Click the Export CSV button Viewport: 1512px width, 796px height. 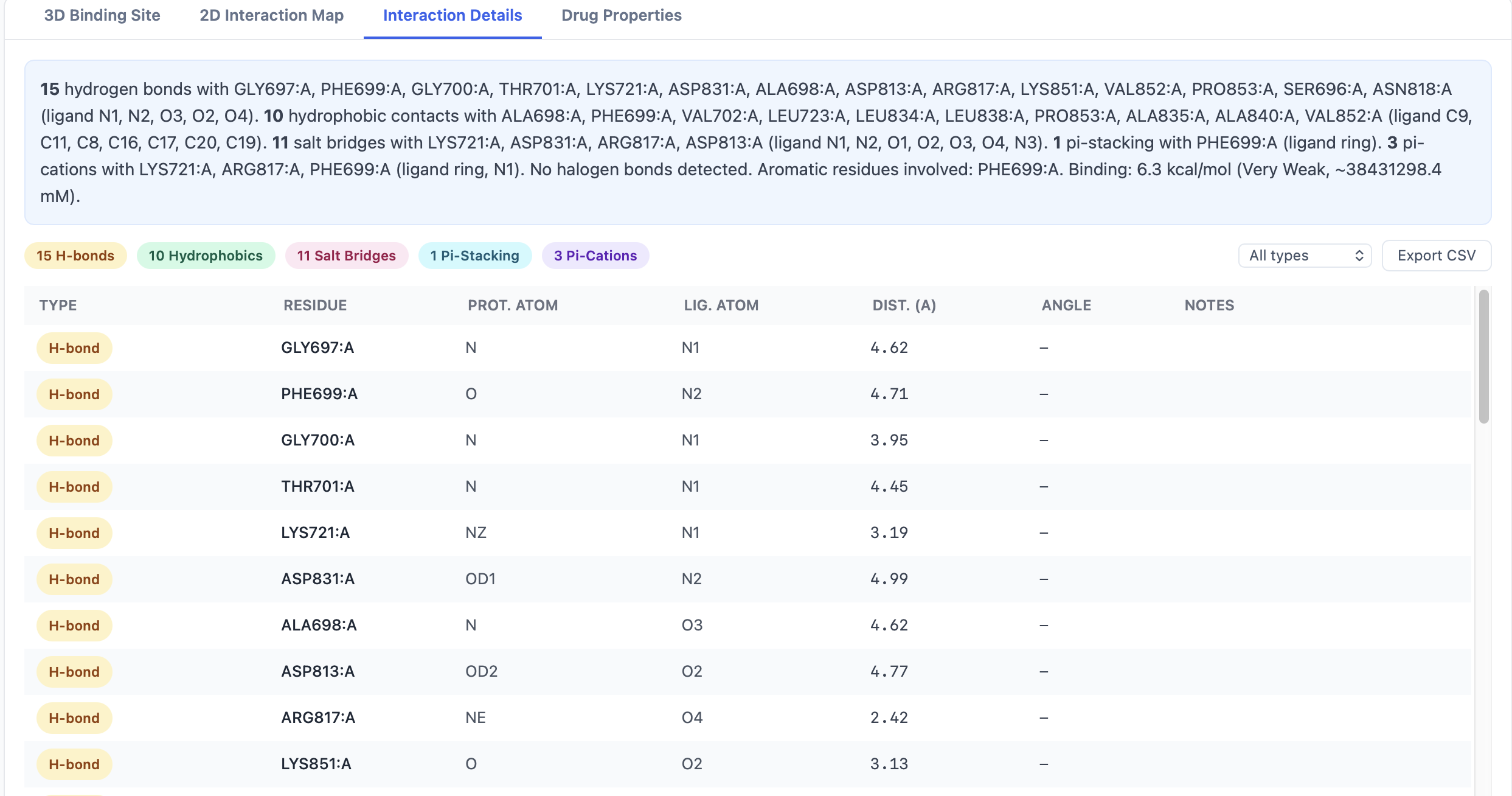point(1437,256)
